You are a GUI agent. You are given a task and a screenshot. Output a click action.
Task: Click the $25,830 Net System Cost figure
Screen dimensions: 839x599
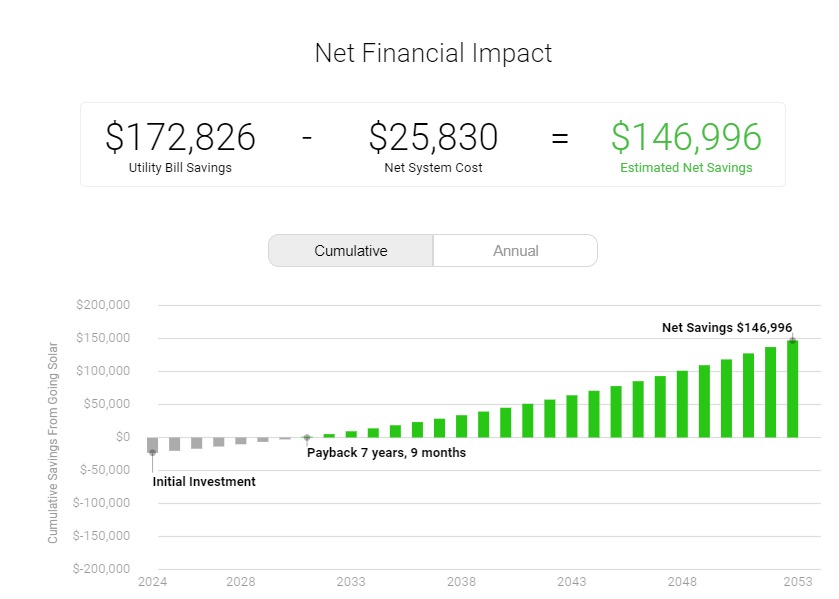tap(433, 137)
